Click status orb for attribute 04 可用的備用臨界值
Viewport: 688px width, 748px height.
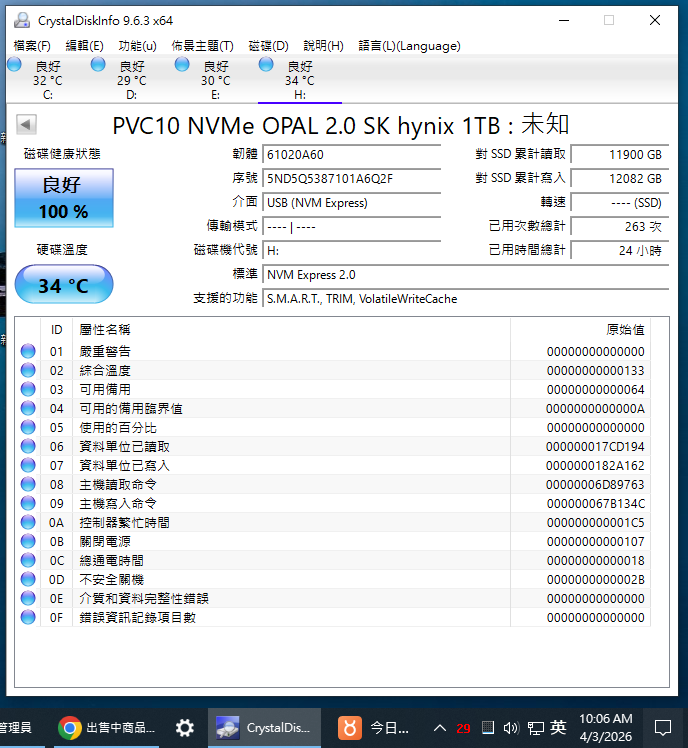pyautogui.click(x=28, y=408)
